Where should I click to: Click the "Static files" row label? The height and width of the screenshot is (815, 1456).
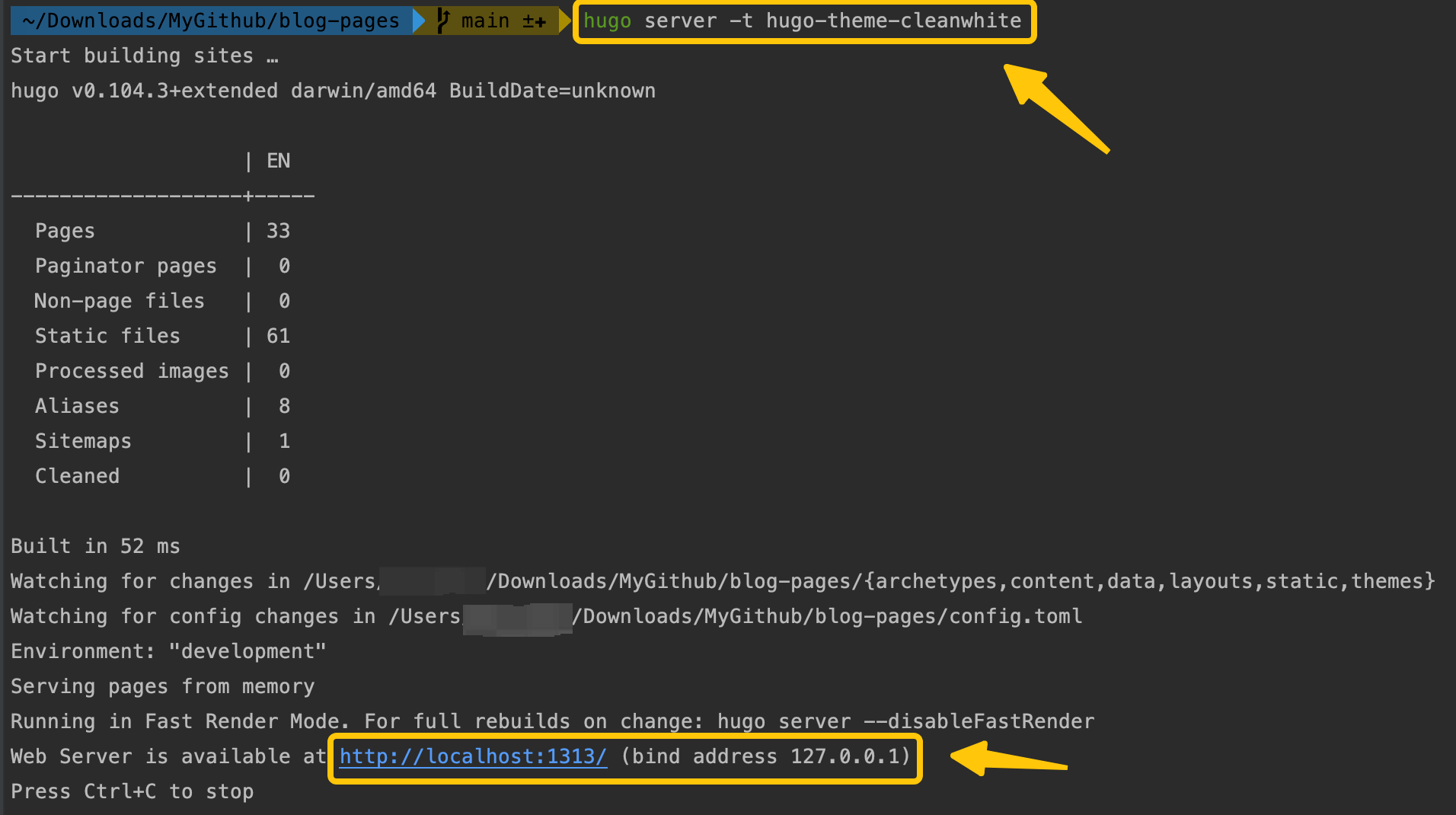tap(107, 336)
